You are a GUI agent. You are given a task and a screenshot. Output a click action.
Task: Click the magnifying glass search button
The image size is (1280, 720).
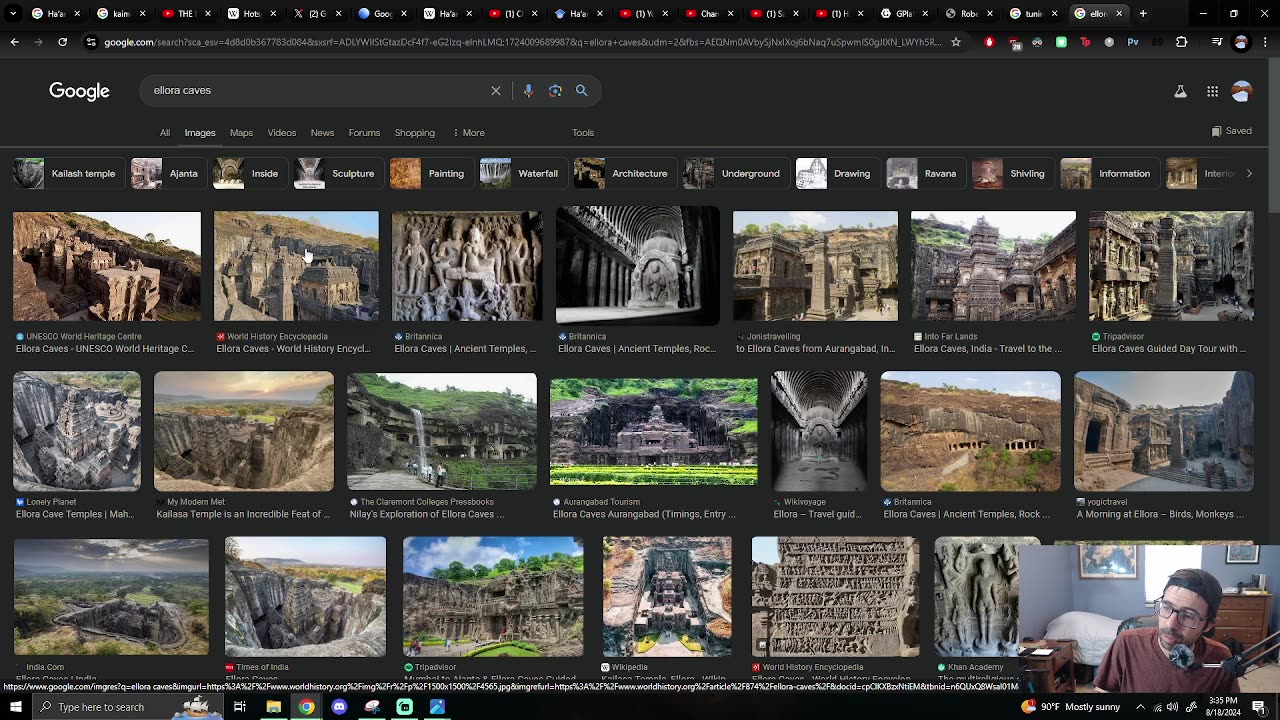point(581,90)
